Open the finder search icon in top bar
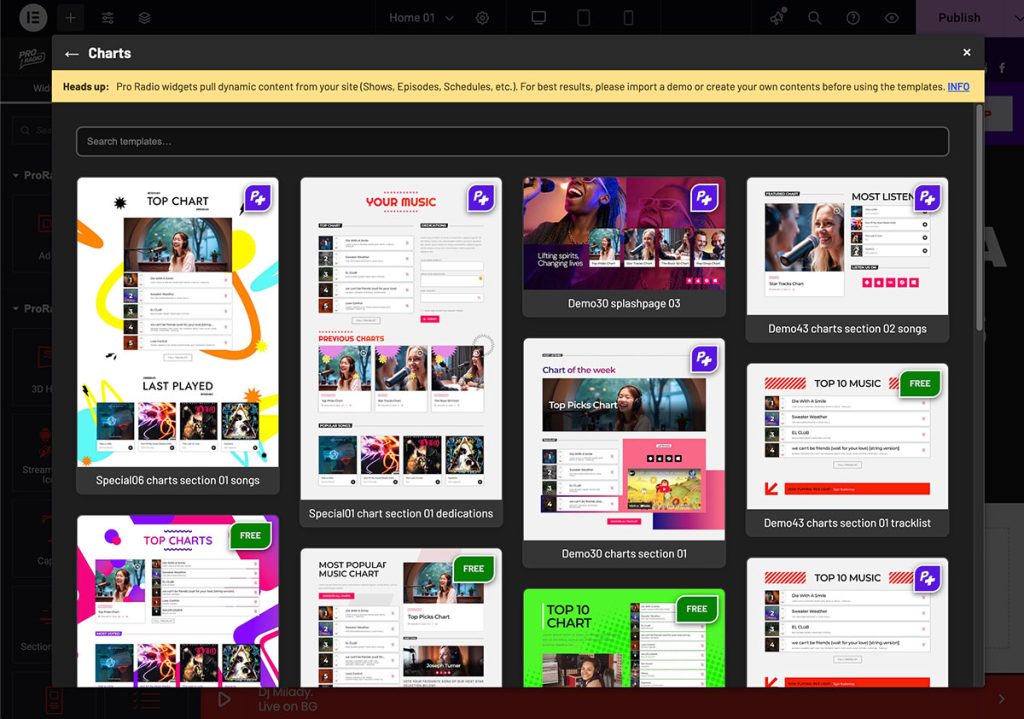1024x719 pixels. coord(815,18)
